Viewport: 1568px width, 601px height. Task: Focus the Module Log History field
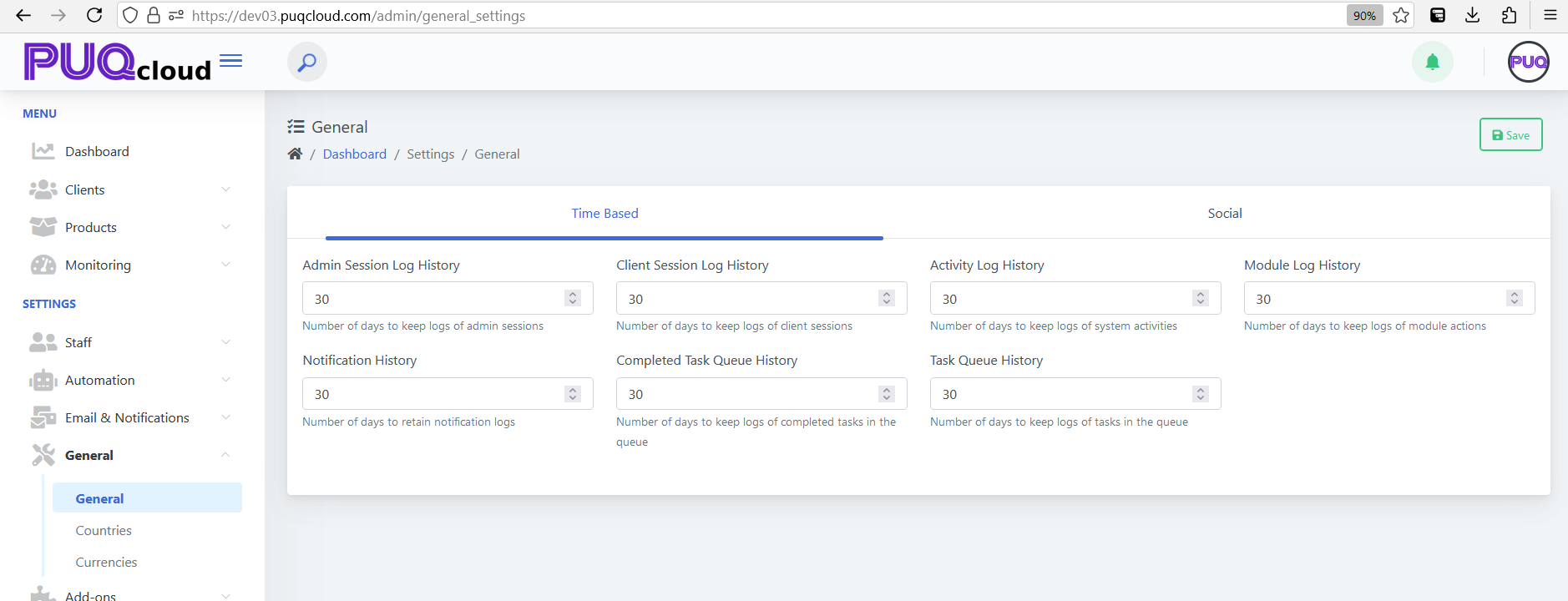1389,298
